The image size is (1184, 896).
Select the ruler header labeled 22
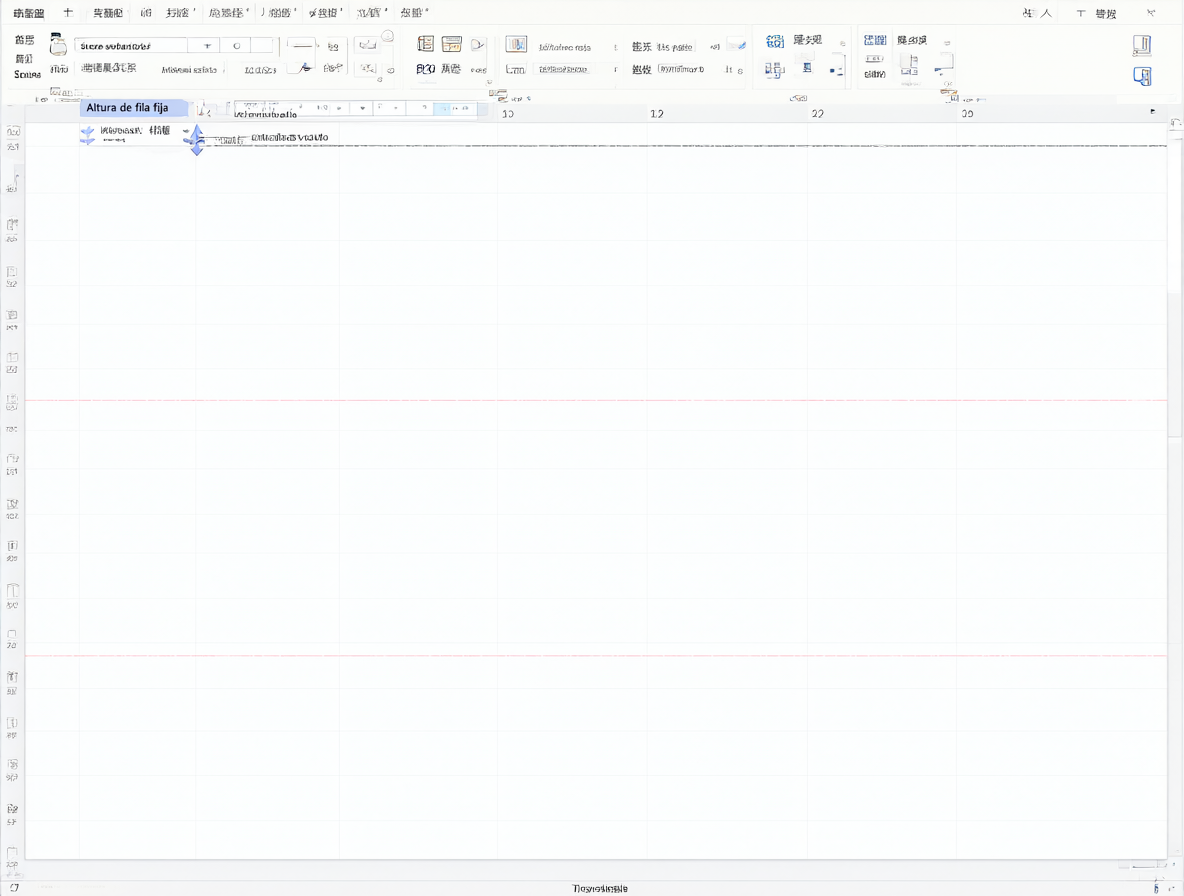pos(817,114)
